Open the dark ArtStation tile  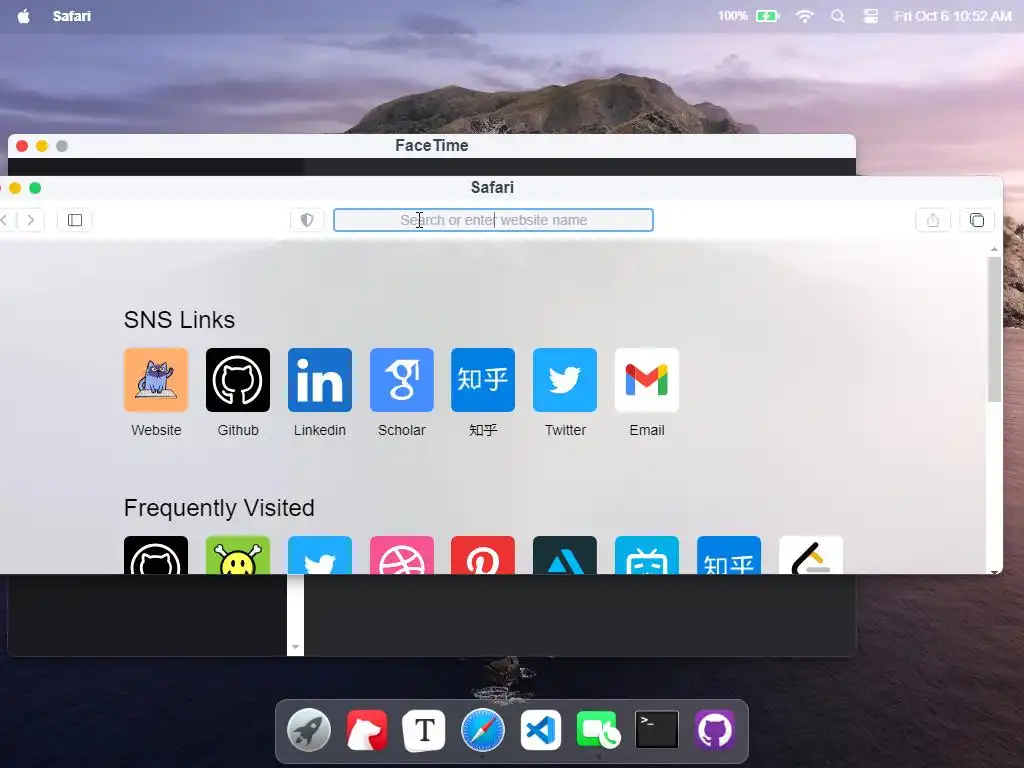tap(565, 555)
